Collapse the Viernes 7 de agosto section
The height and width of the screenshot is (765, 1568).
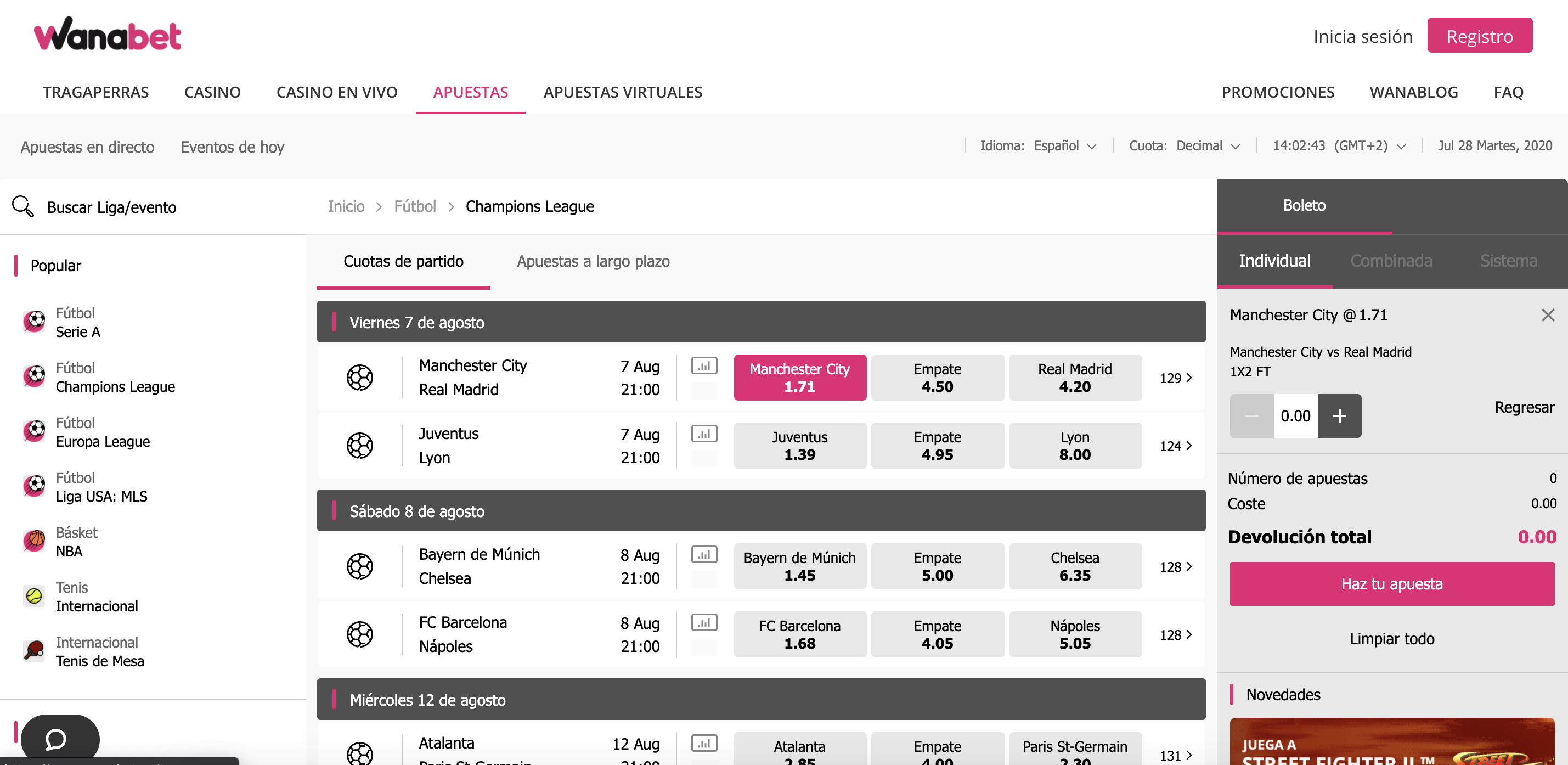761,322
